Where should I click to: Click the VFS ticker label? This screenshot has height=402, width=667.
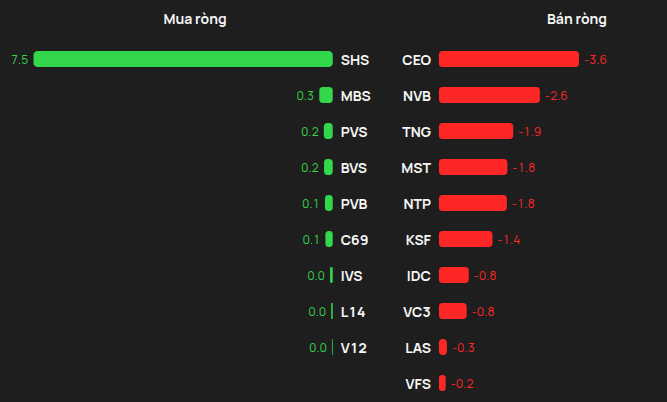[418, 384]
